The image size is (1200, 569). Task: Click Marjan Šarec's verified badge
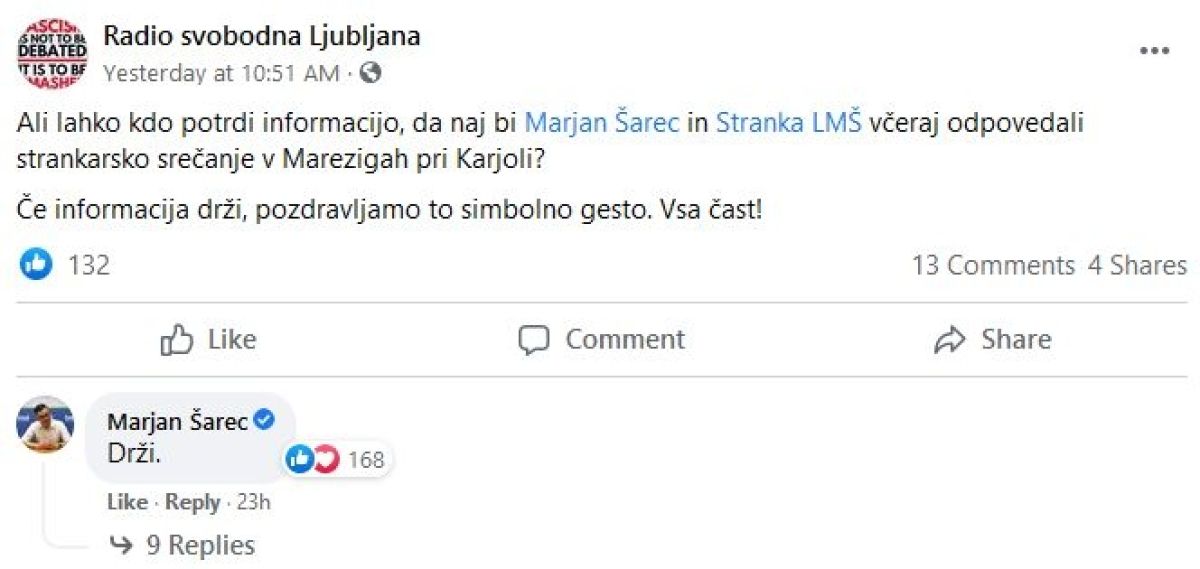coord(265,422)
